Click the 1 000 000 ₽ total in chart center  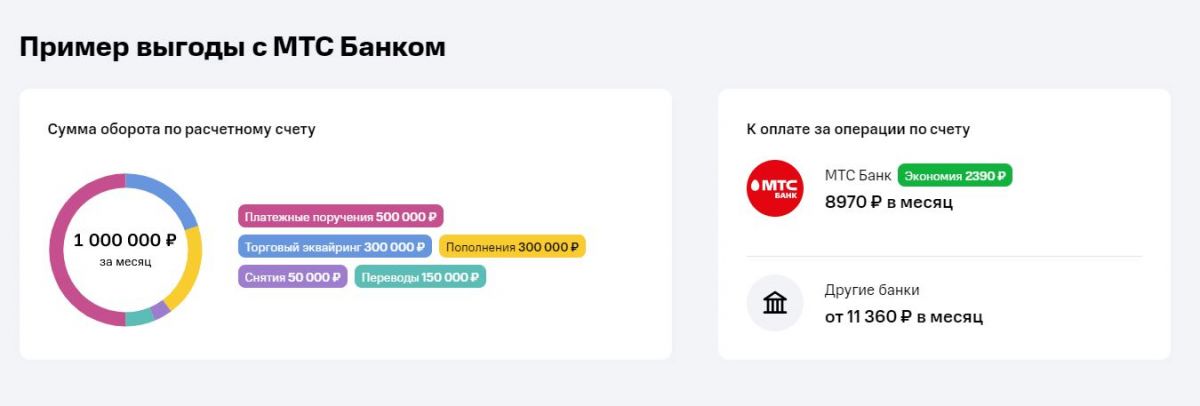(125, 240)
